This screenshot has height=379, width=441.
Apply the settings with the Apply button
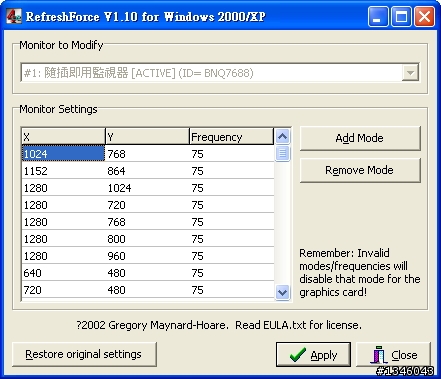tap(313, 354)
